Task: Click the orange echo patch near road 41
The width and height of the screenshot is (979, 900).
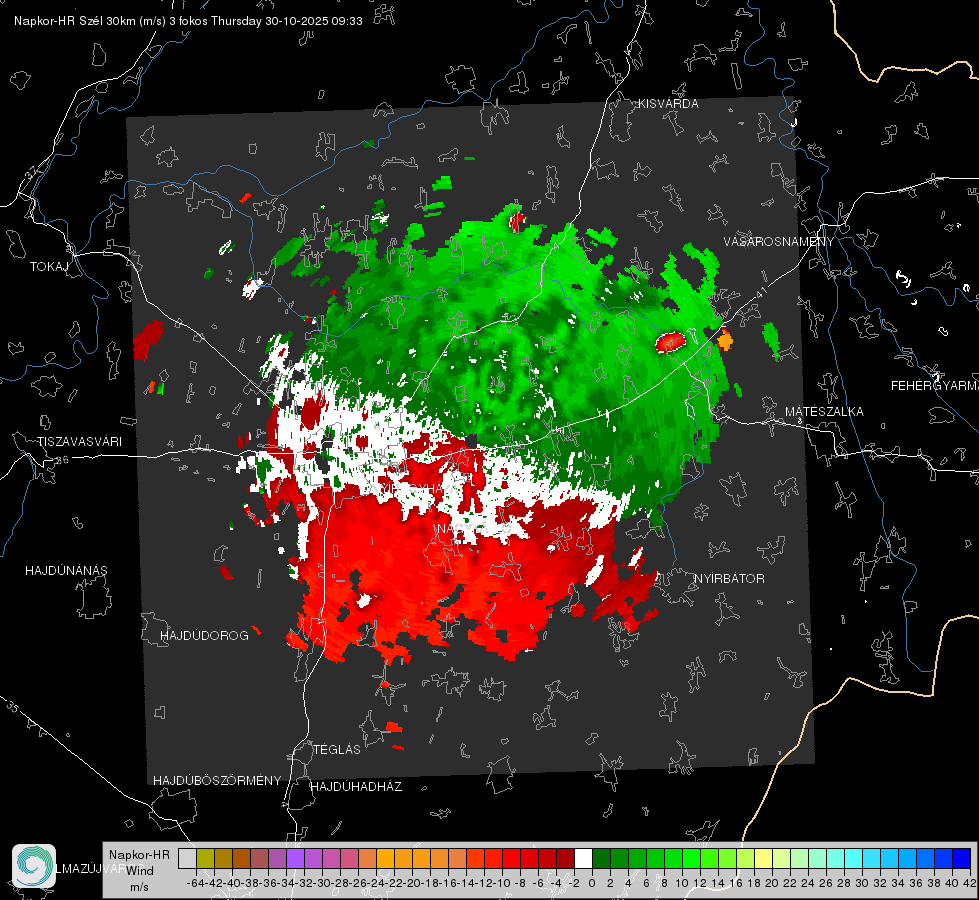Action: click(725, 339)
